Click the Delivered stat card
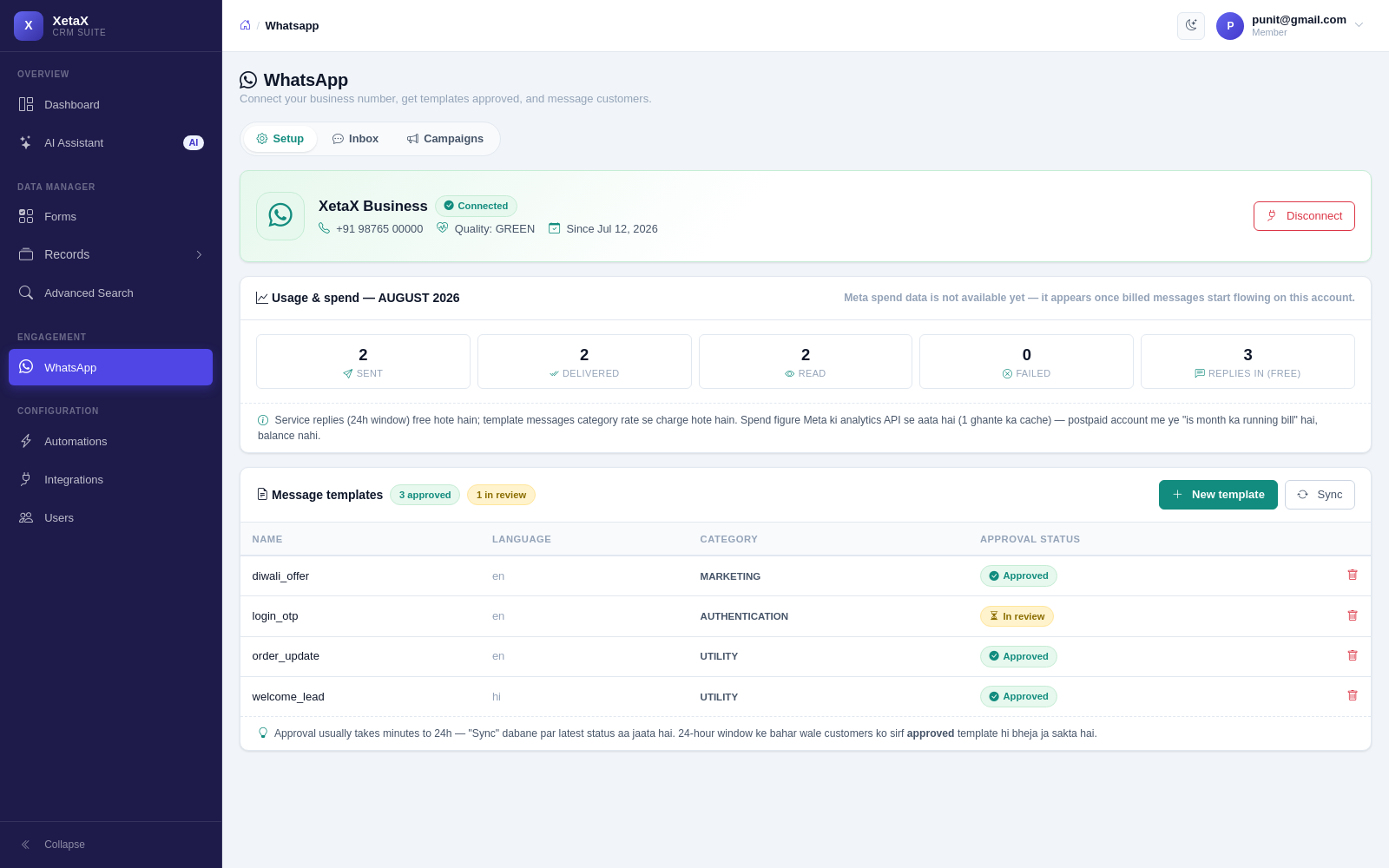 [x=584, y=362]
